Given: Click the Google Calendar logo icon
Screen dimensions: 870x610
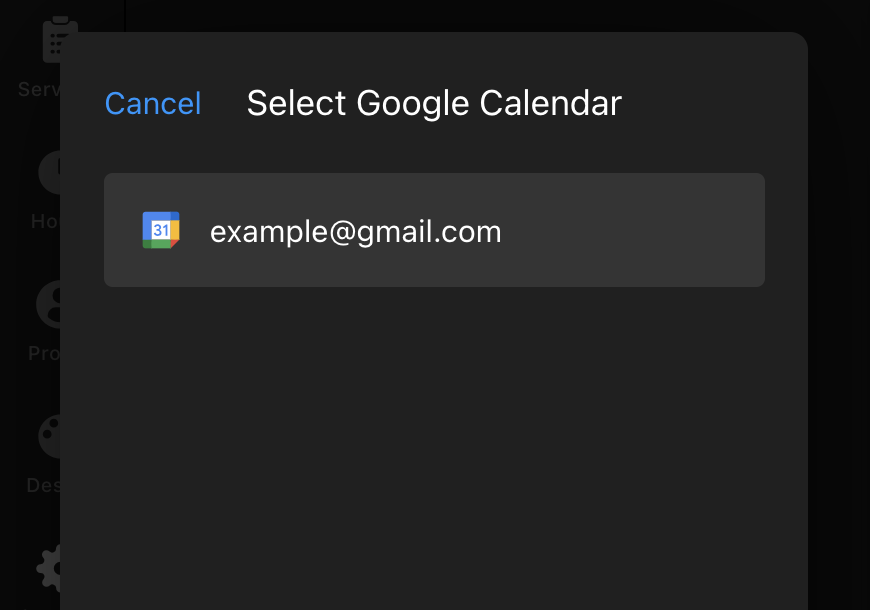Looking at the screenshot, I should click(160, 231).
